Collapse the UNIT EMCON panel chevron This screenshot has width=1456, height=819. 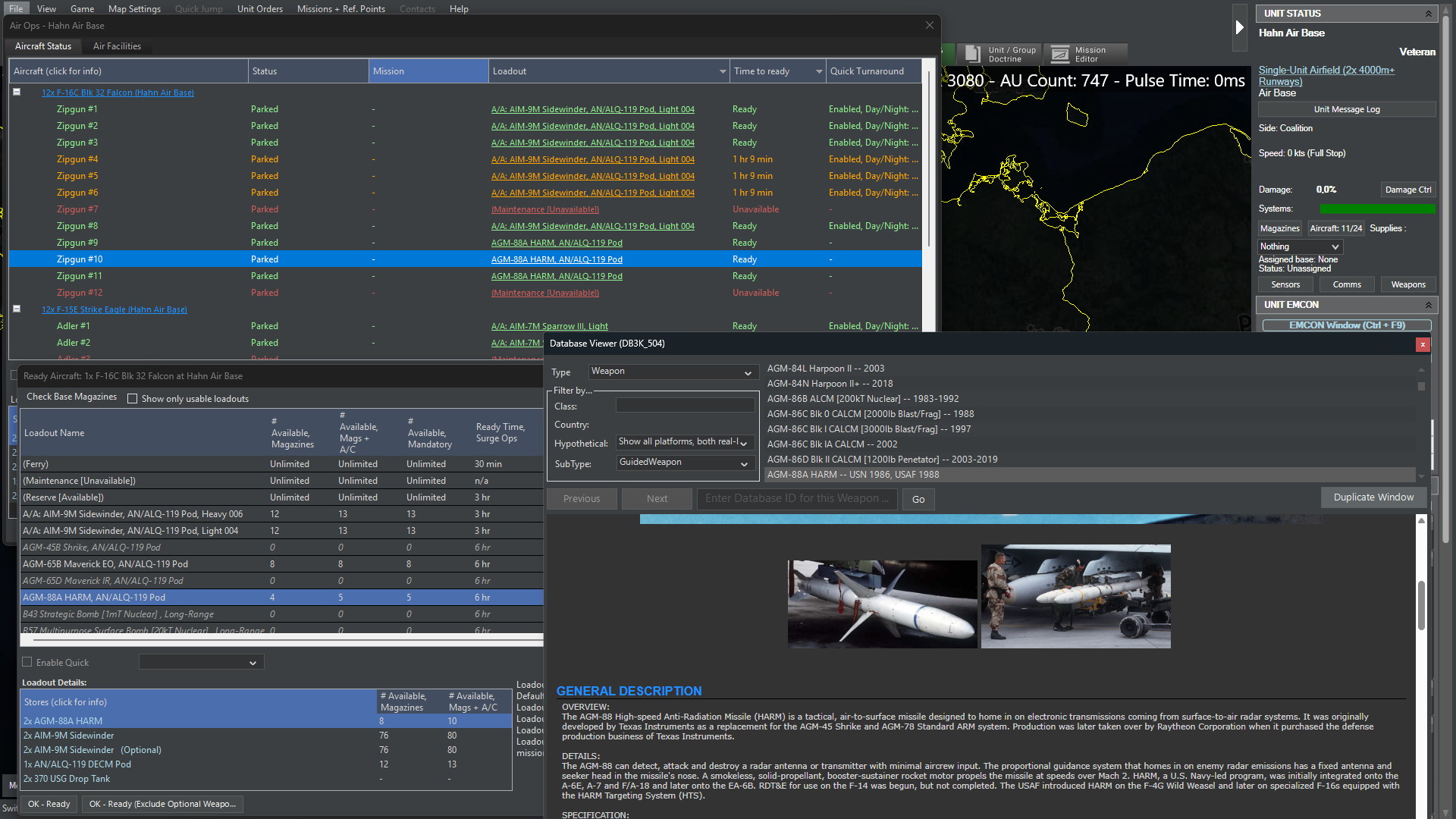tap(1428, 305)
